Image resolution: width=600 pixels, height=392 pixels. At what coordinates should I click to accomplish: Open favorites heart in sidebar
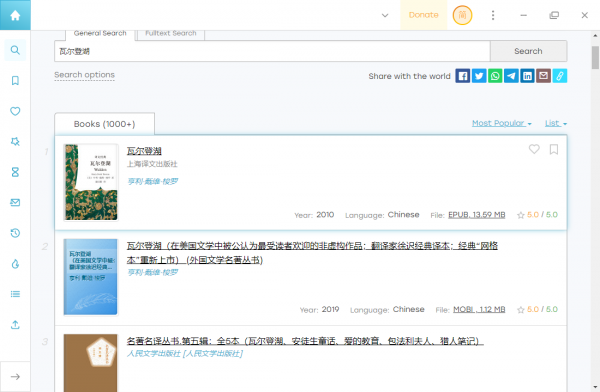tap(15, 111)
